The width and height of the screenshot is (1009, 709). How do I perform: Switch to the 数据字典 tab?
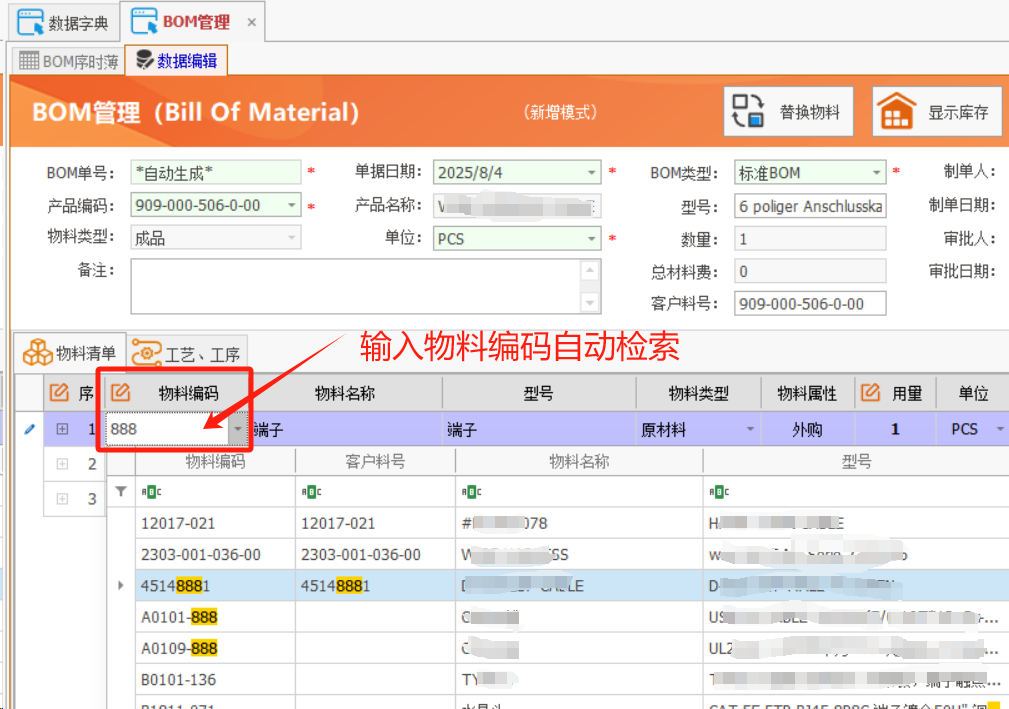(63, 23)
